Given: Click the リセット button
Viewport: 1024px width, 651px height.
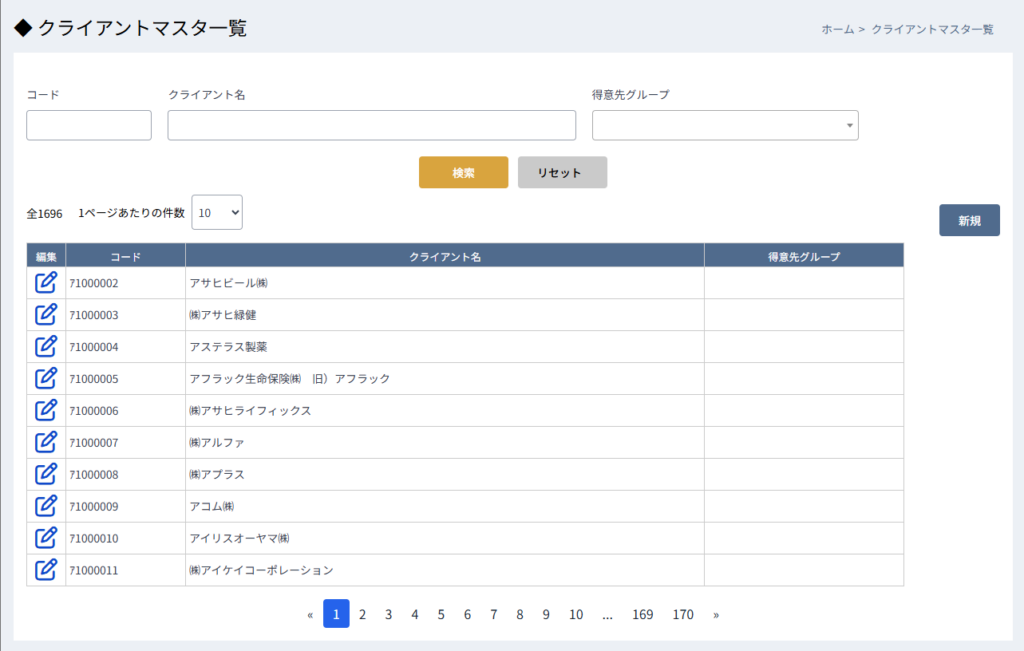Looking at the screenshot, I should click(x=562, y=172).
